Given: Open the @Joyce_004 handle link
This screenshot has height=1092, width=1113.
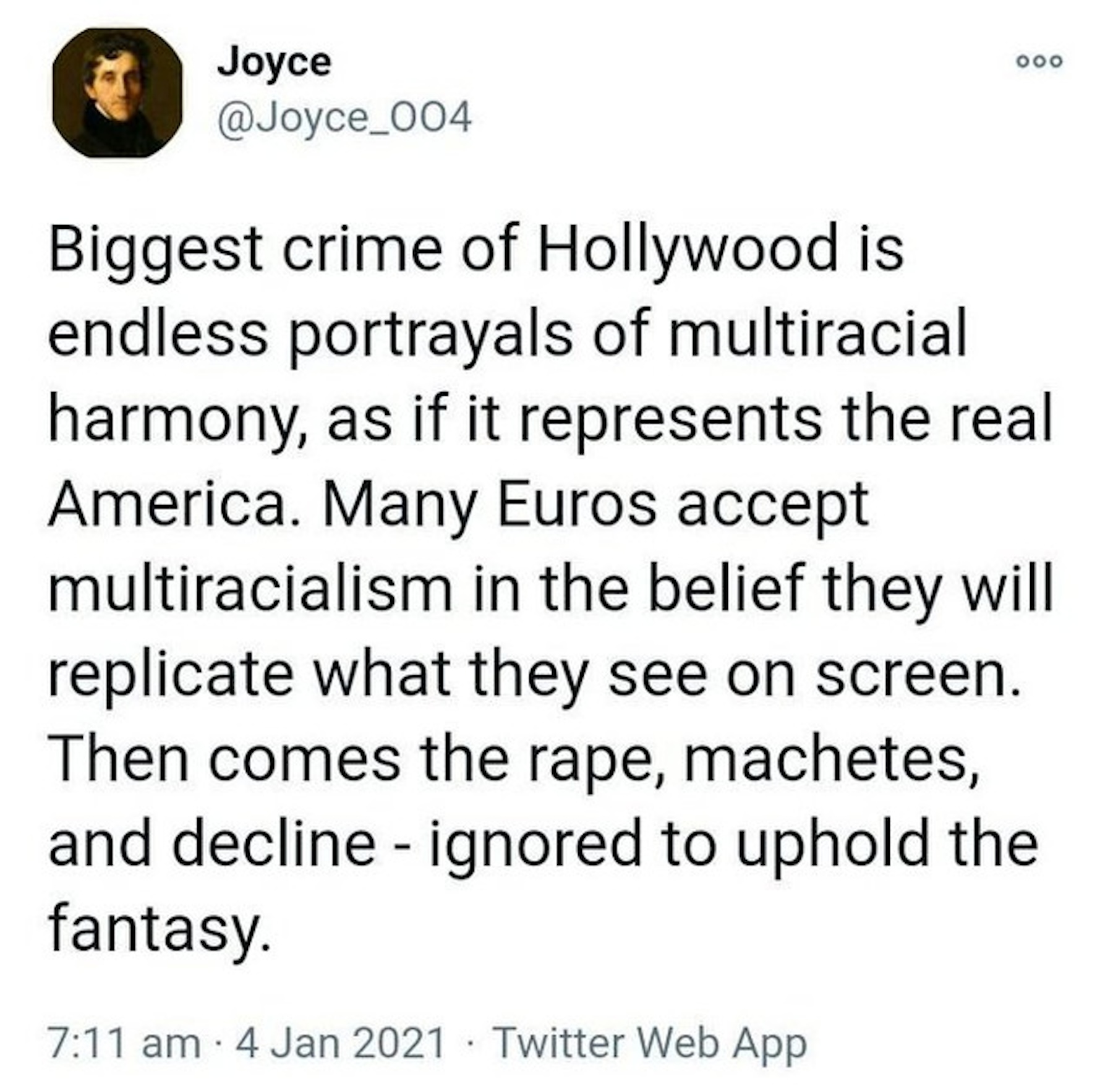Looking at the screenshot, I should [344, 118].
